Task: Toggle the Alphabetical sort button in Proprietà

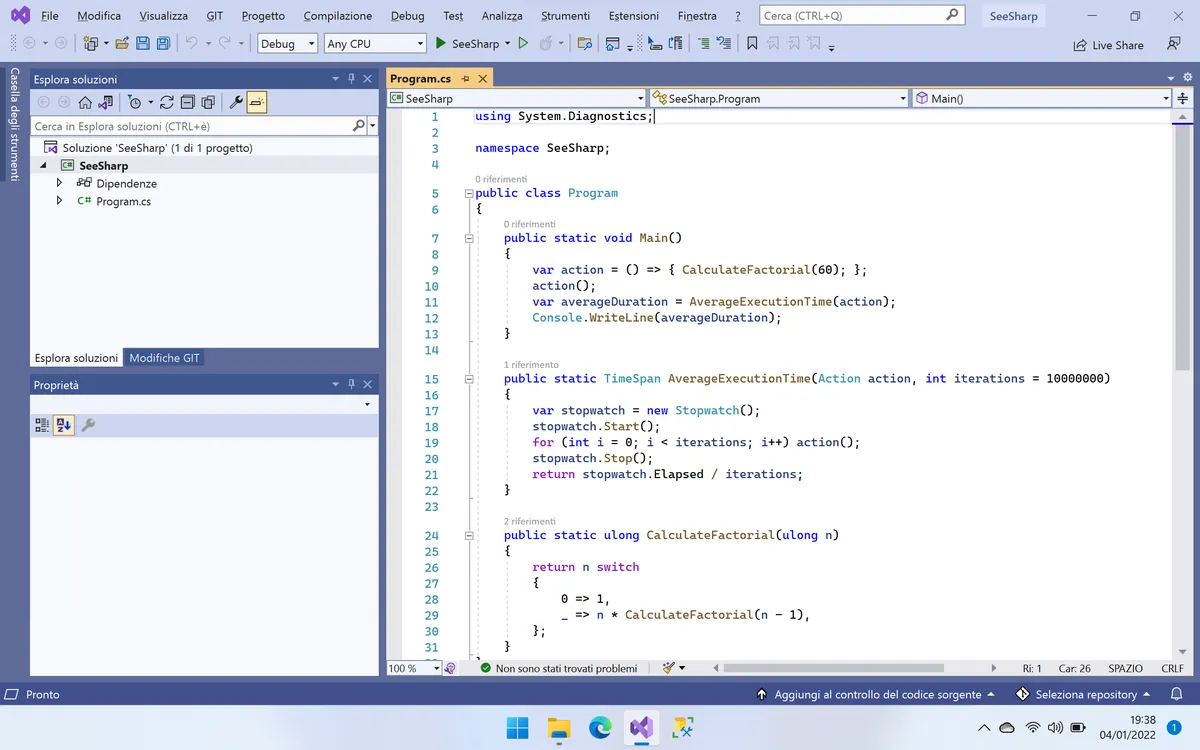Action: click(64, 425)
